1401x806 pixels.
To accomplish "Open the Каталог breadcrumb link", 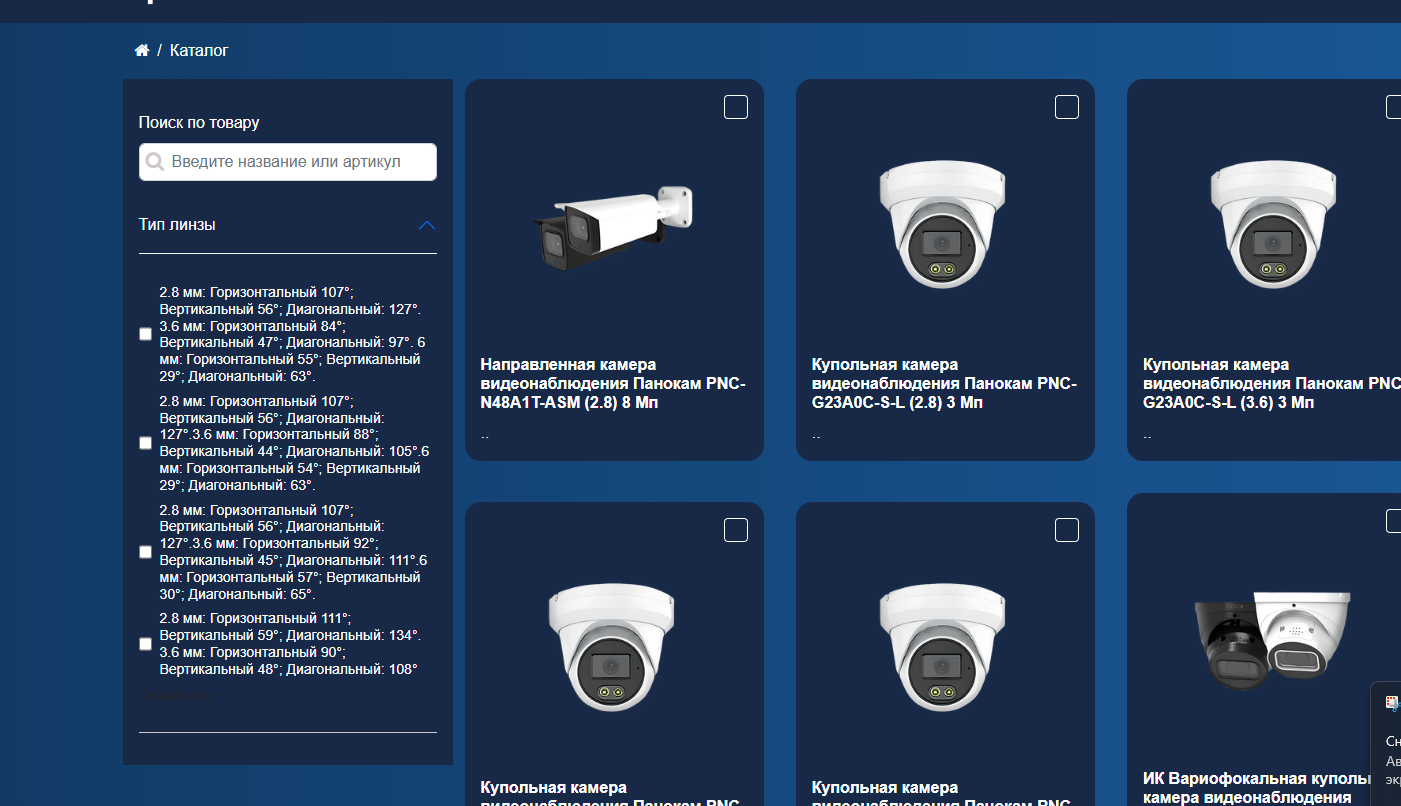I will 199,50.
